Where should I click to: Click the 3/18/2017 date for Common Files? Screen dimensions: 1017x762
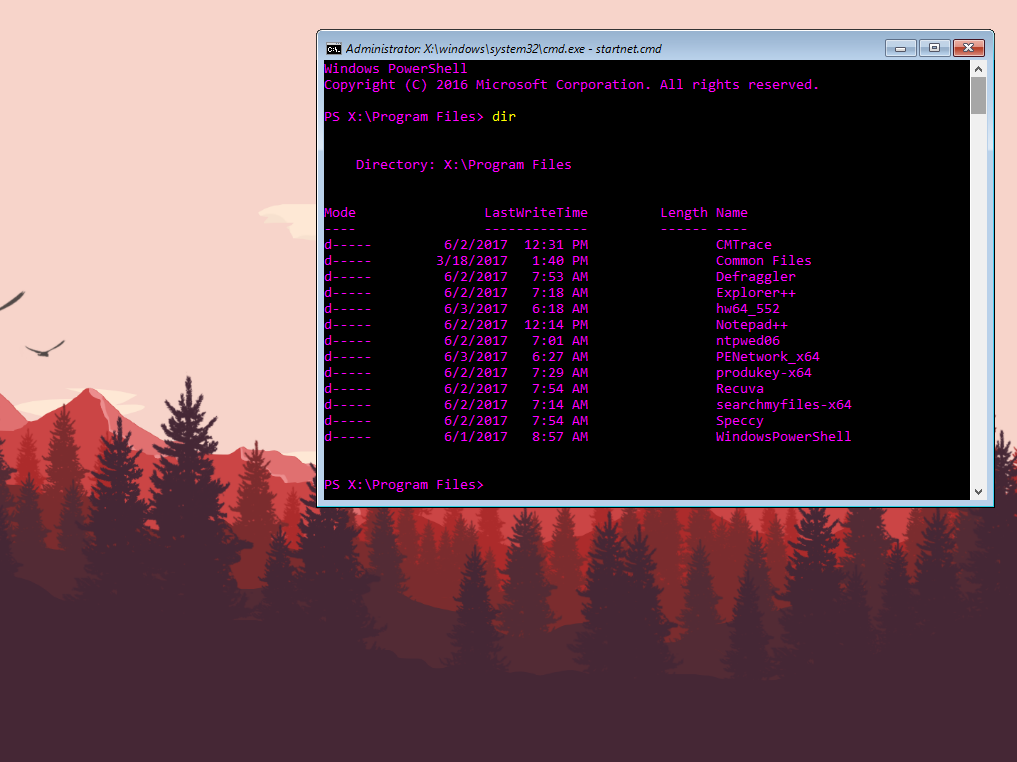click(x=472, y=261)
